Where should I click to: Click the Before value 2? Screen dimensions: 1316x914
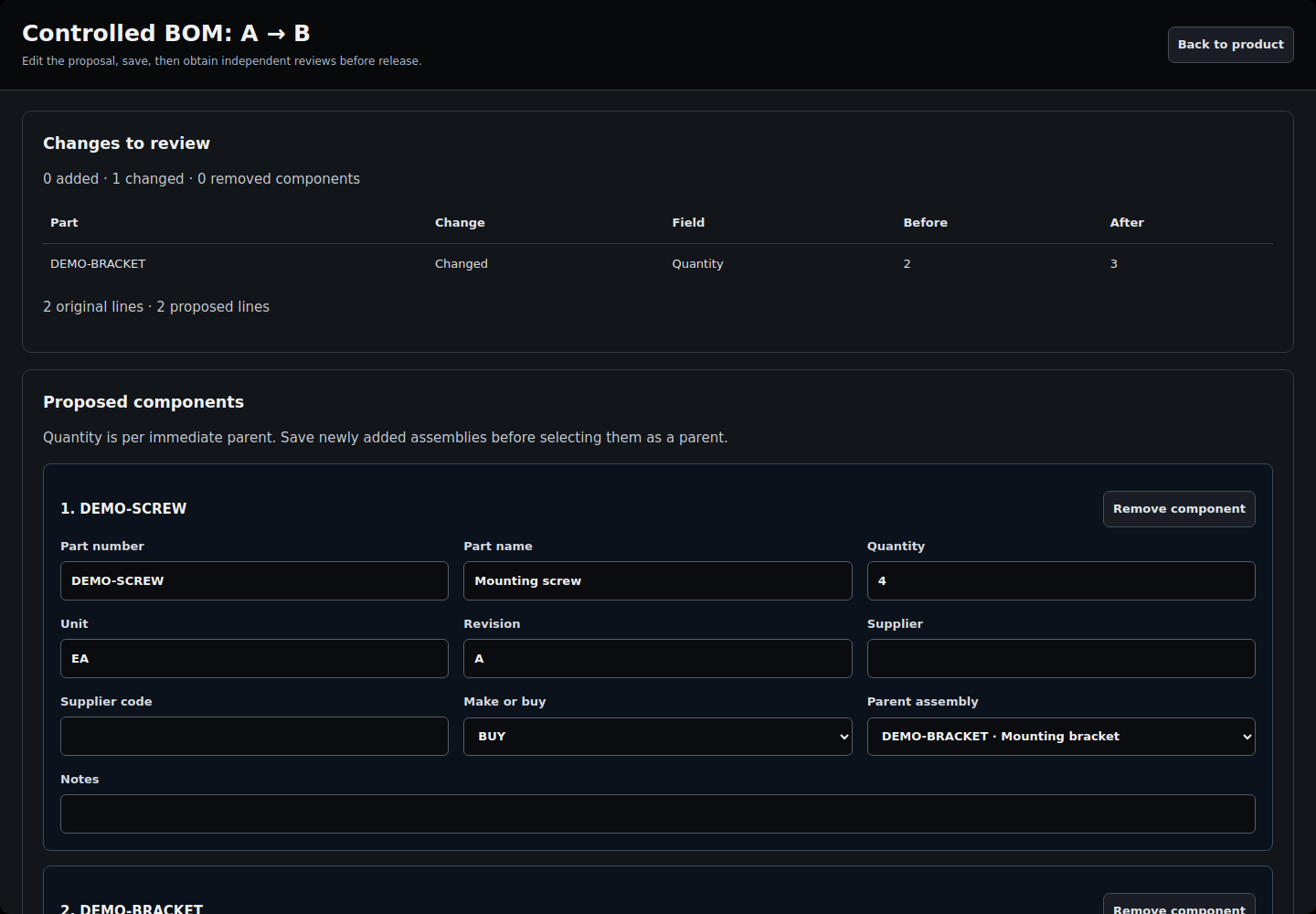pyautogui.click(x=907, y=264)
